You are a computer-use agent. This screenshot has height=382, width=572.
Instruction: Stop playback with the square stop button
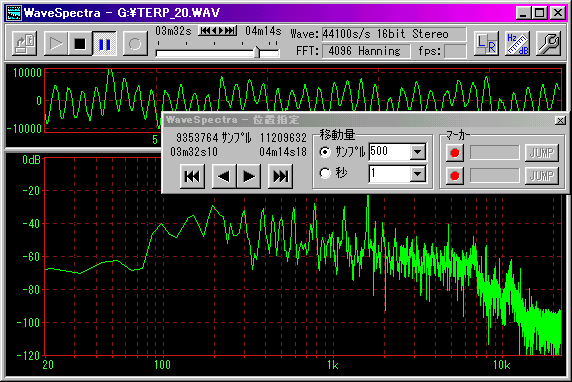tap(80, 43)
